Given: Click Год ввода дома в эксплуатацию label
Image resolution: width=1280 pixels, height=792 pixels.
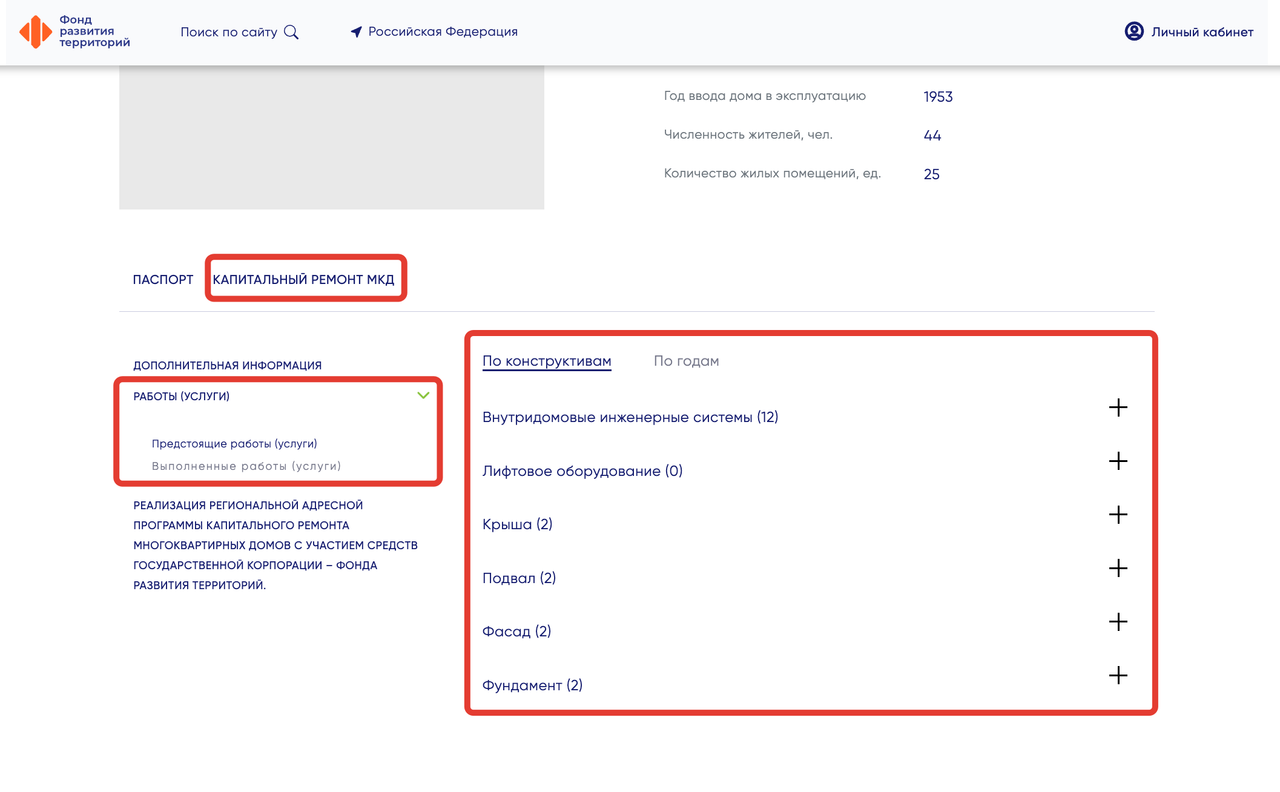Looking at the screenshot, I should pos(765,96).
